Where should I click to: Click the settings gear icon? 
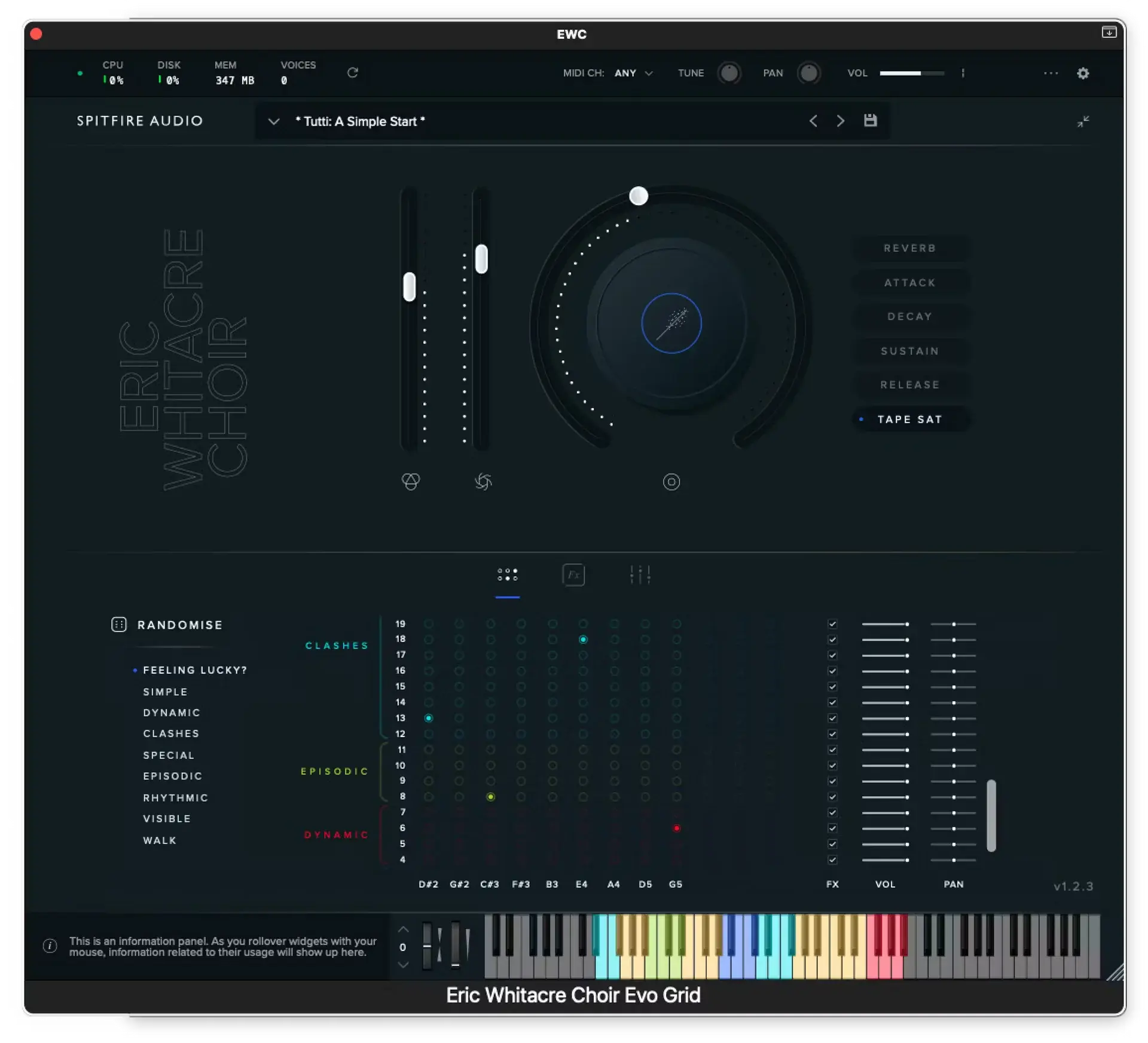(x=1083, y=74)
